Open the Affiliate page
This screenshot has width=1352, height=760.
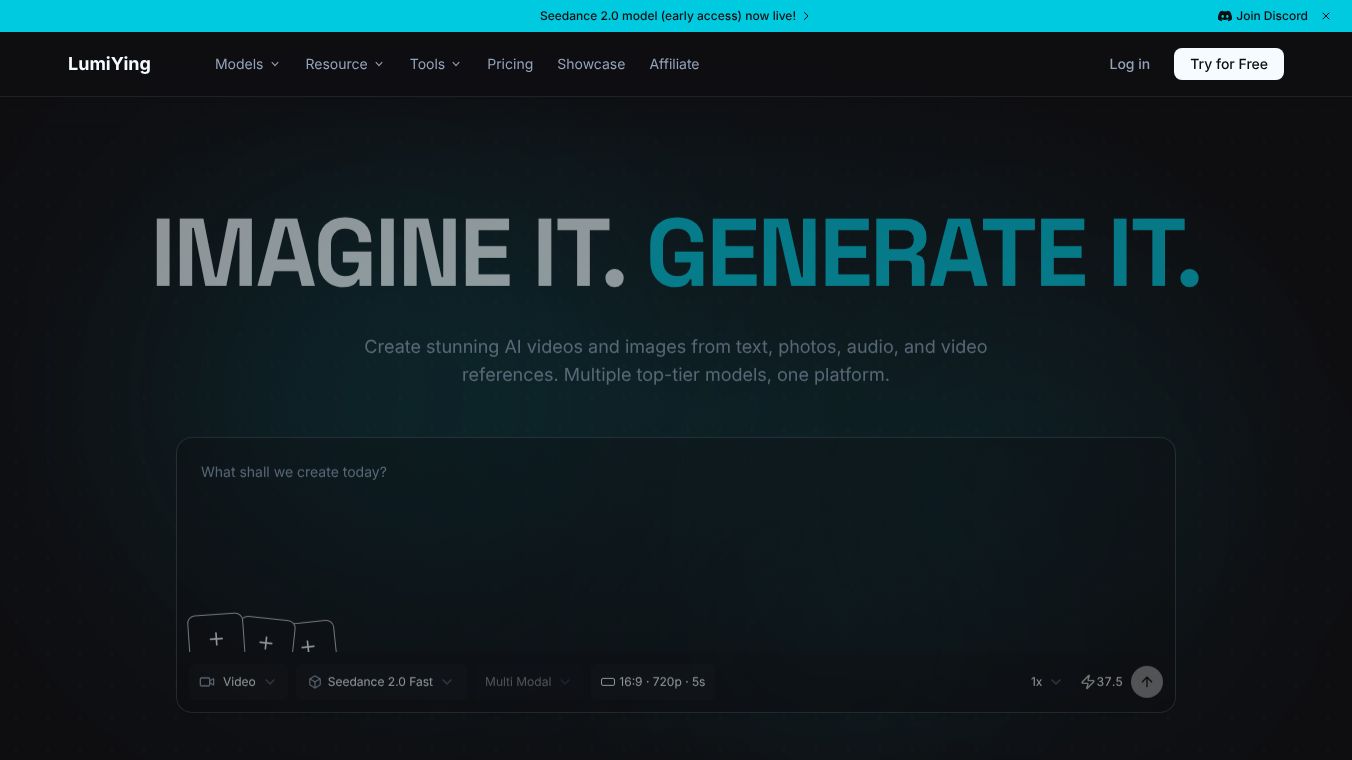(674, 64)
